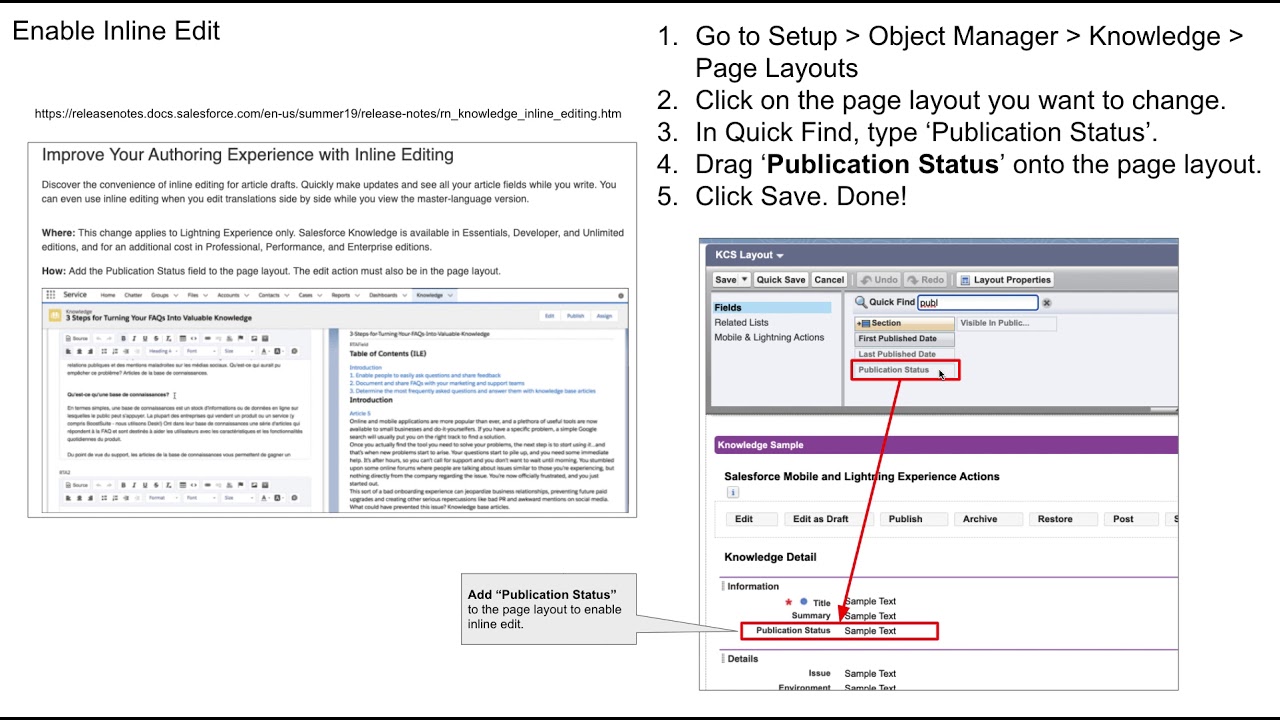Click the info icon under Lightning Experience Actions
This screenshot has height=720, width=1280.
coord(732,492)
